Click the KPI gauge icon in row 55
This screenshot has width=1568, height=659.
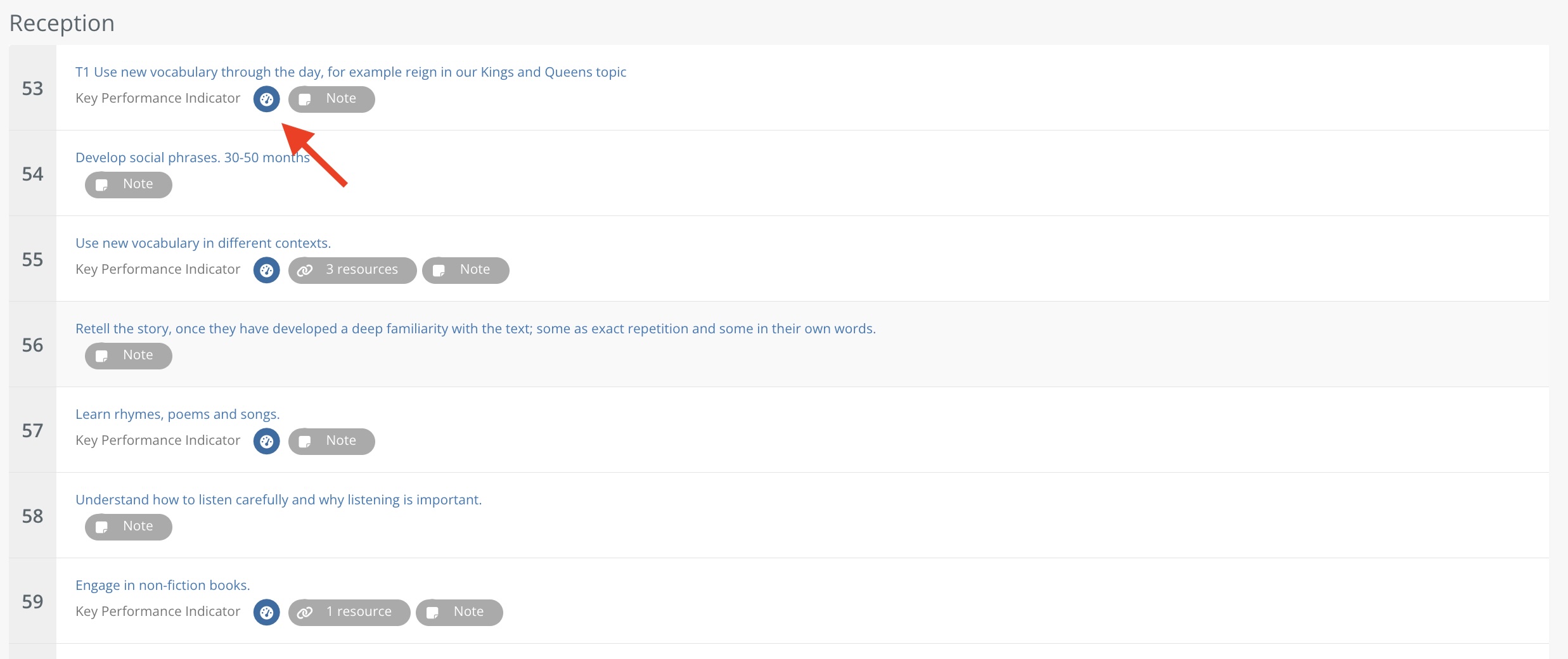click(x=266, y=270)
